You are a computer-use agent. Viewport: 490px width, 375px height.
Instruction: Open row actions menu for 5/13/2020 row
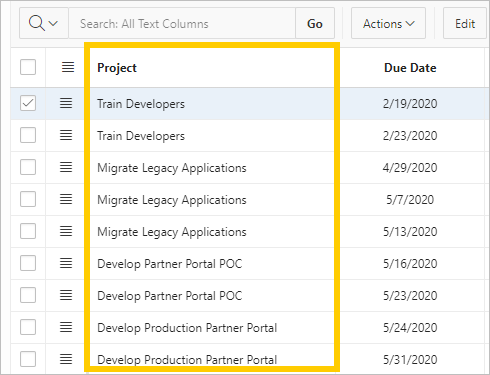66,231
